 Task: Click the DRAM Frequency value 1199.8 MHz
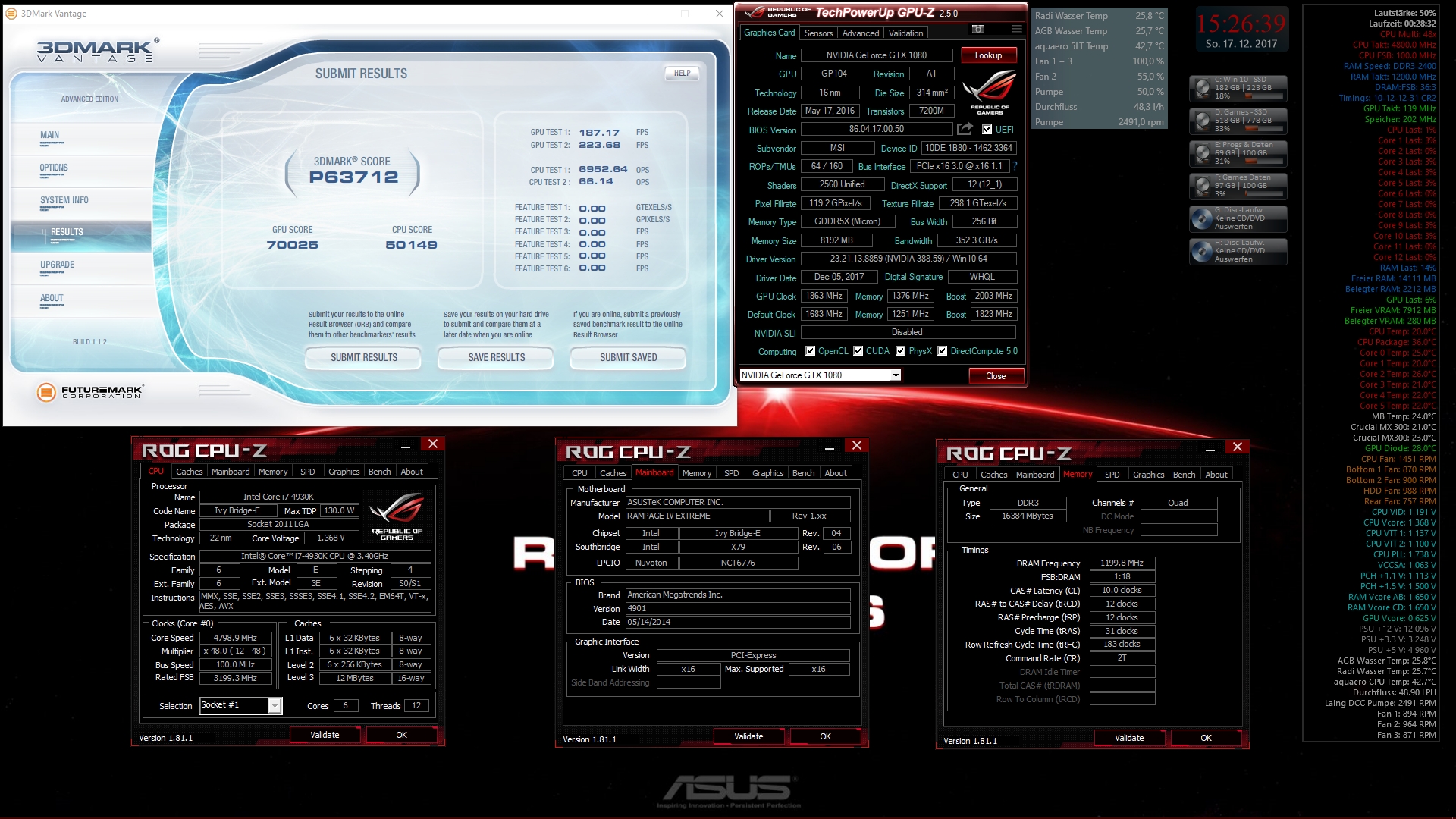[x=1122, y=563]
